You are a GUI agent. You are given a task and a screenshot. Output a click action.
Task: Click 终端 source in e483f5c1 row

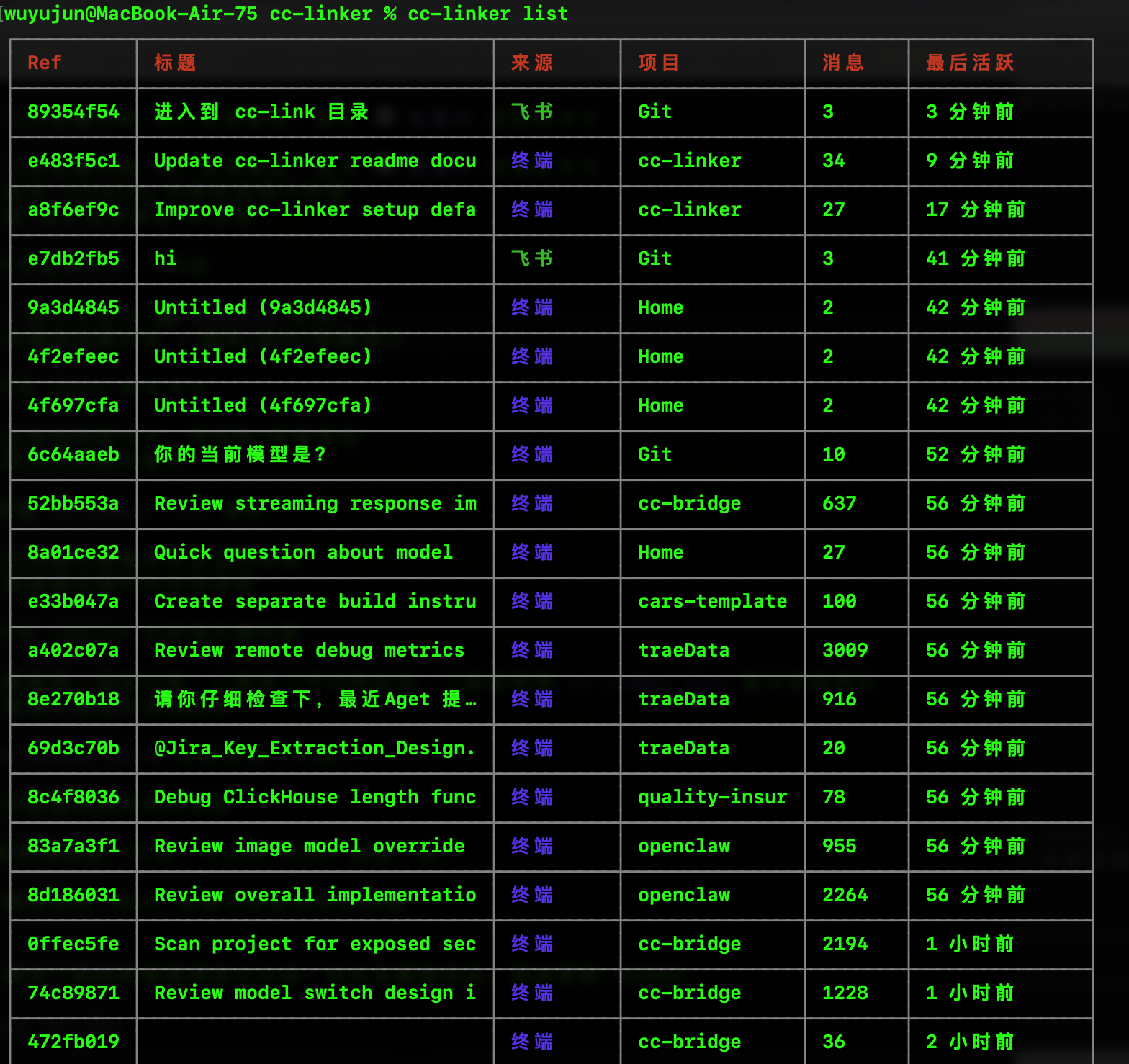tap(532, 161)
